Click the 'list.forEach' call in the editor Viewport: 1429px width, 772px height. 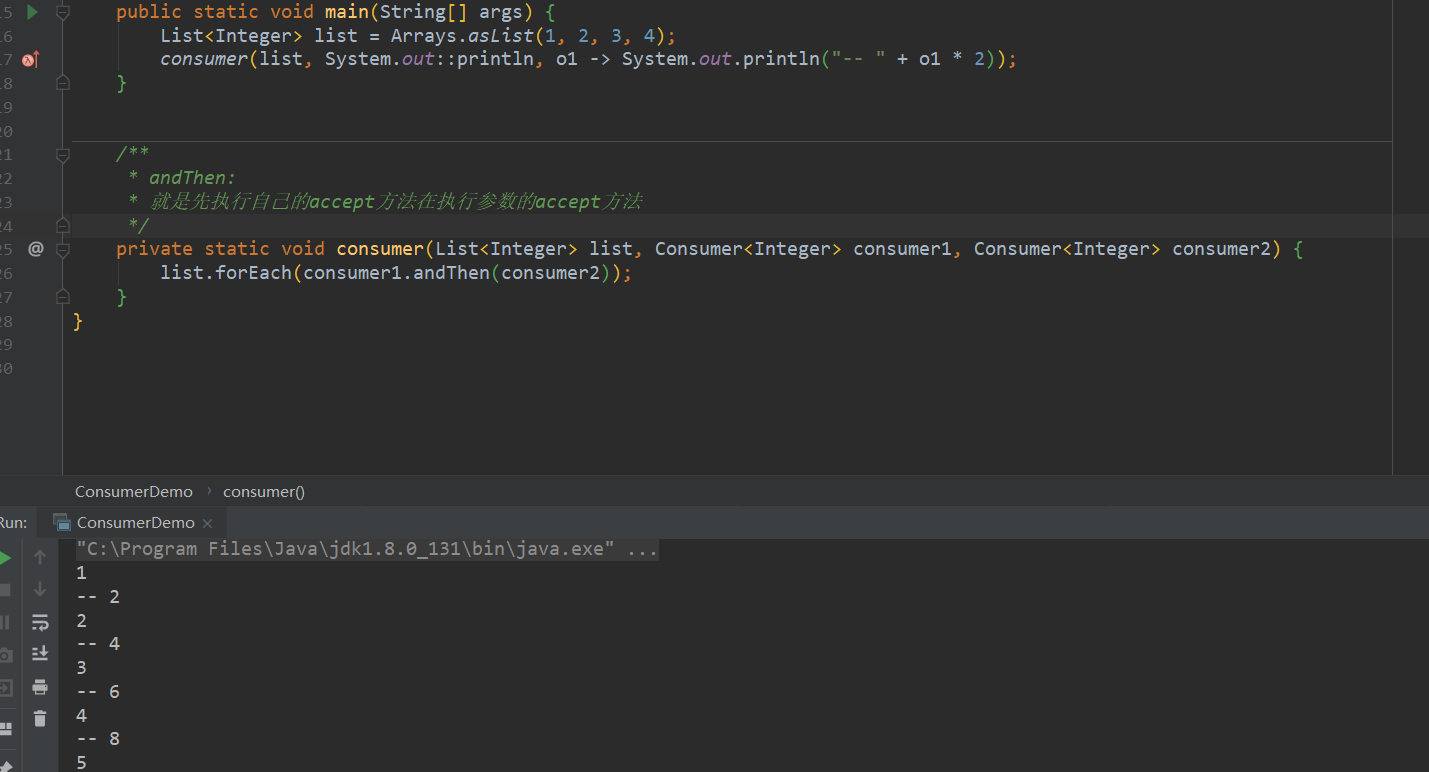pyautogui.click(x=226, y=273)
